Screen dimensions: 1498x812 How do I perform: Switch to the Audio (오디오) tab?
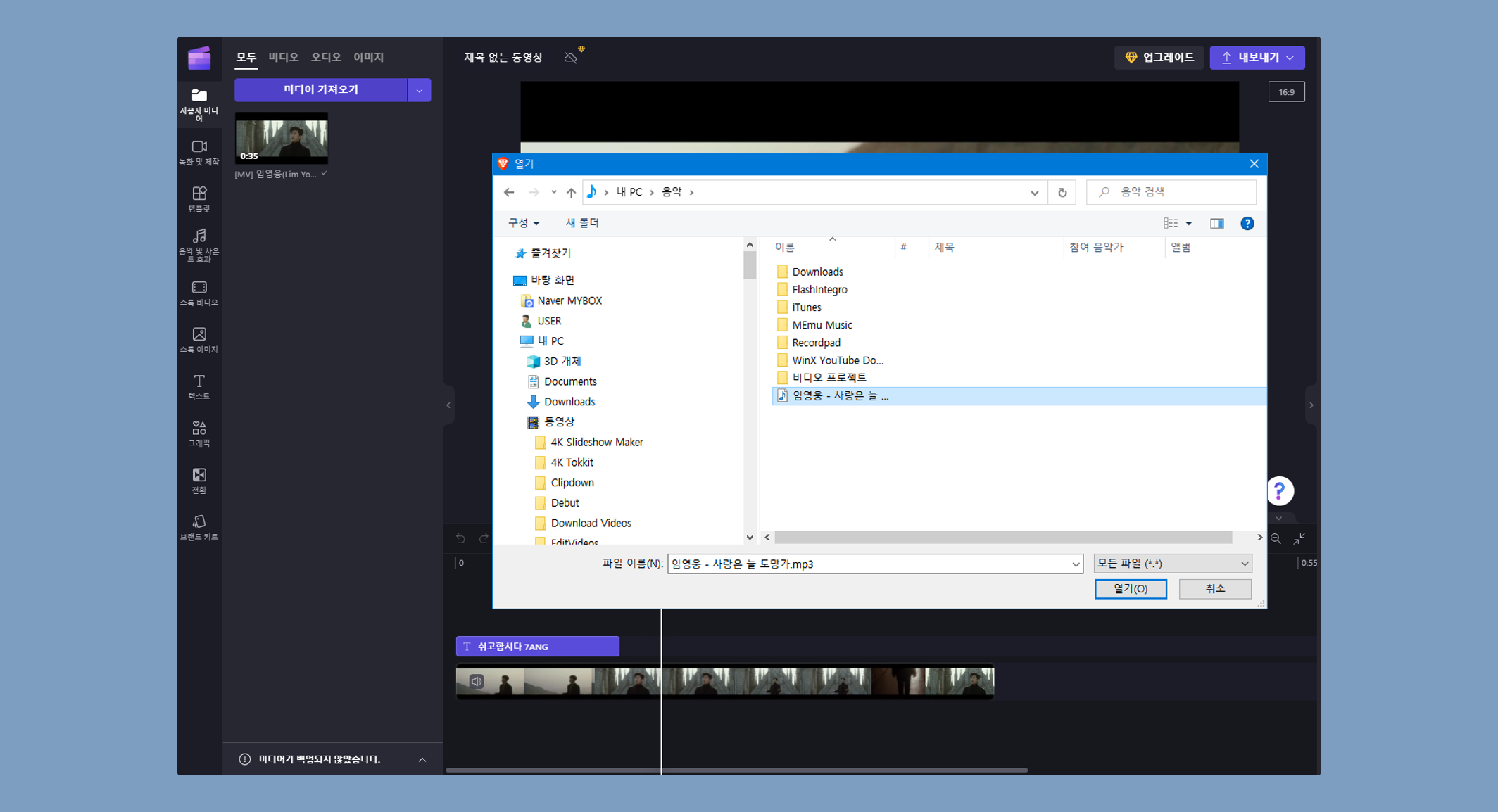[325, 57]
